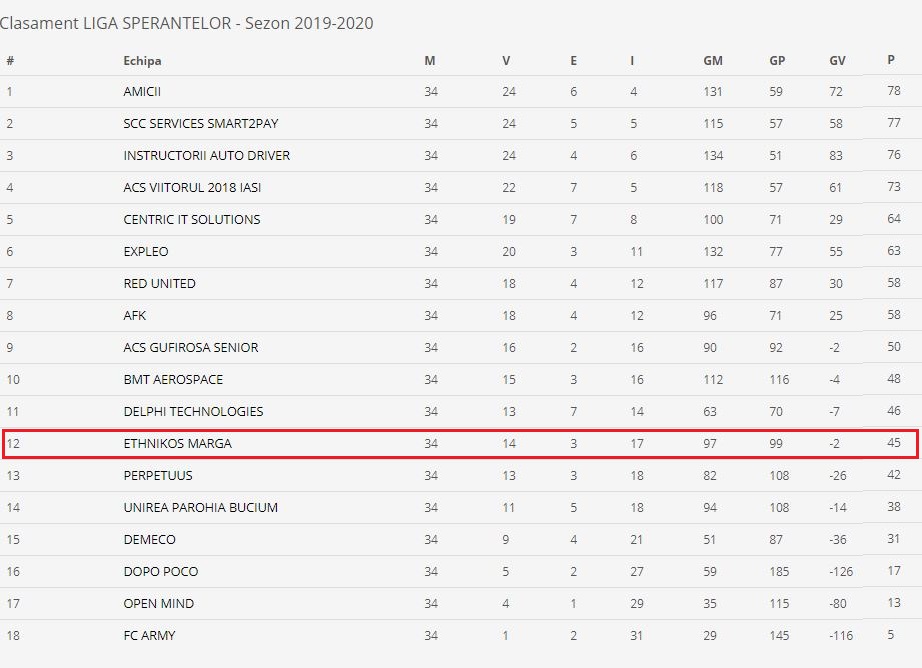
Task: Click the GV column header
Action: point(837,61)
